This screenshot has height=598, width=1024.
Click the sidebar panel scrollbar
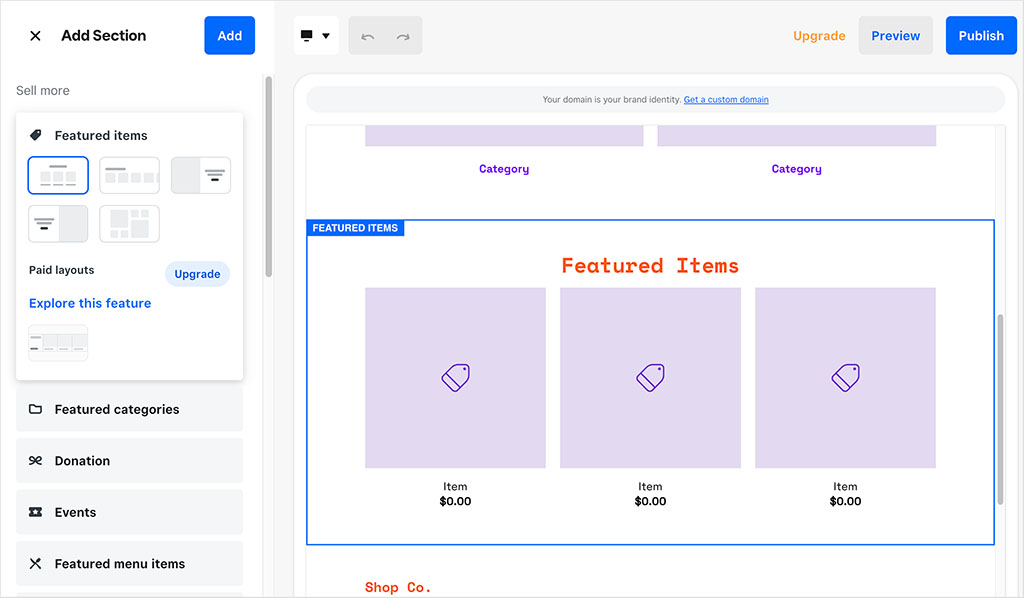tap(268, 176)
